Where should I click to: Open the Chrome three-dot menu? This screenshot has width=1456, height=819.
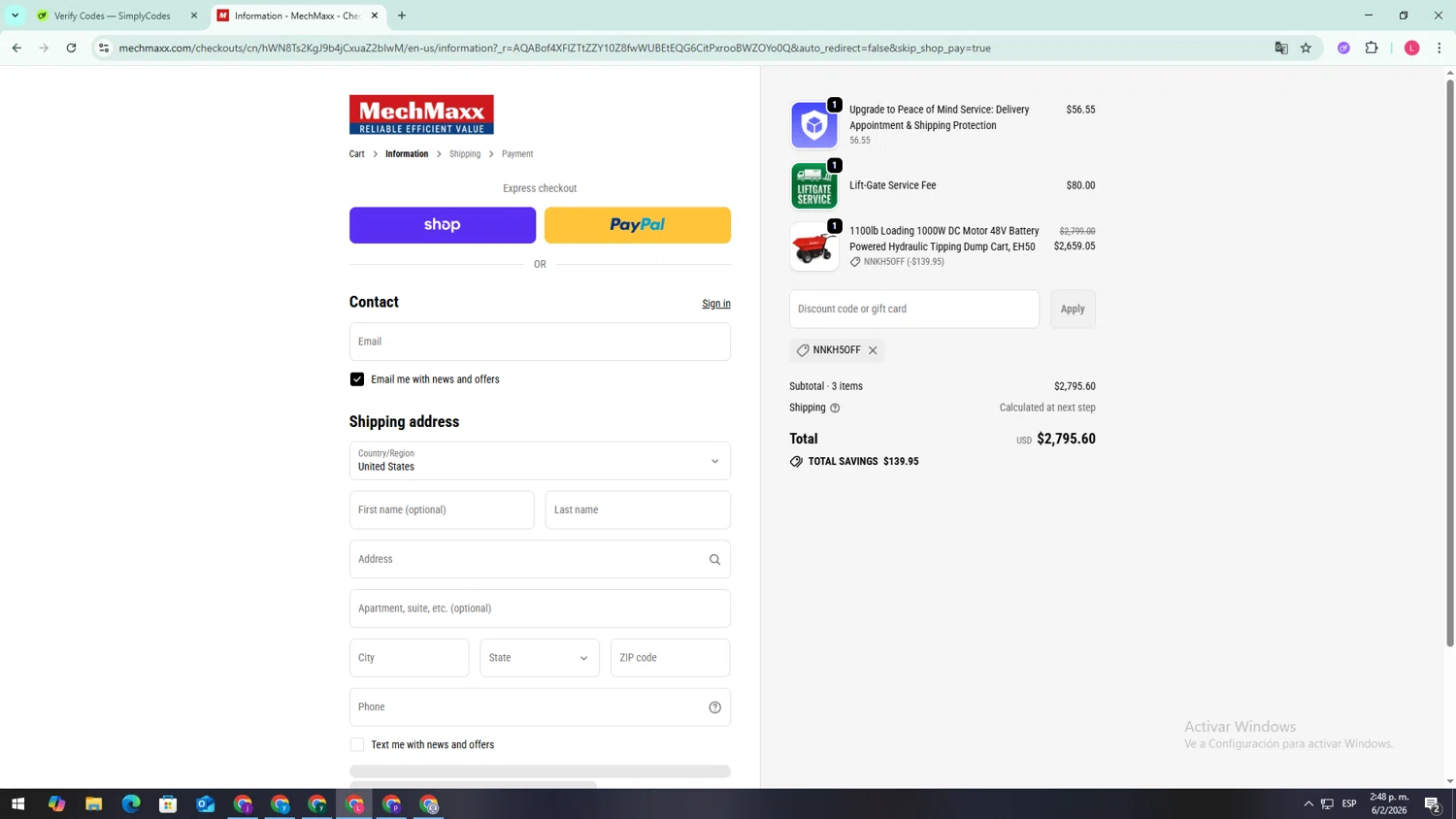(x=1439, y=48)
